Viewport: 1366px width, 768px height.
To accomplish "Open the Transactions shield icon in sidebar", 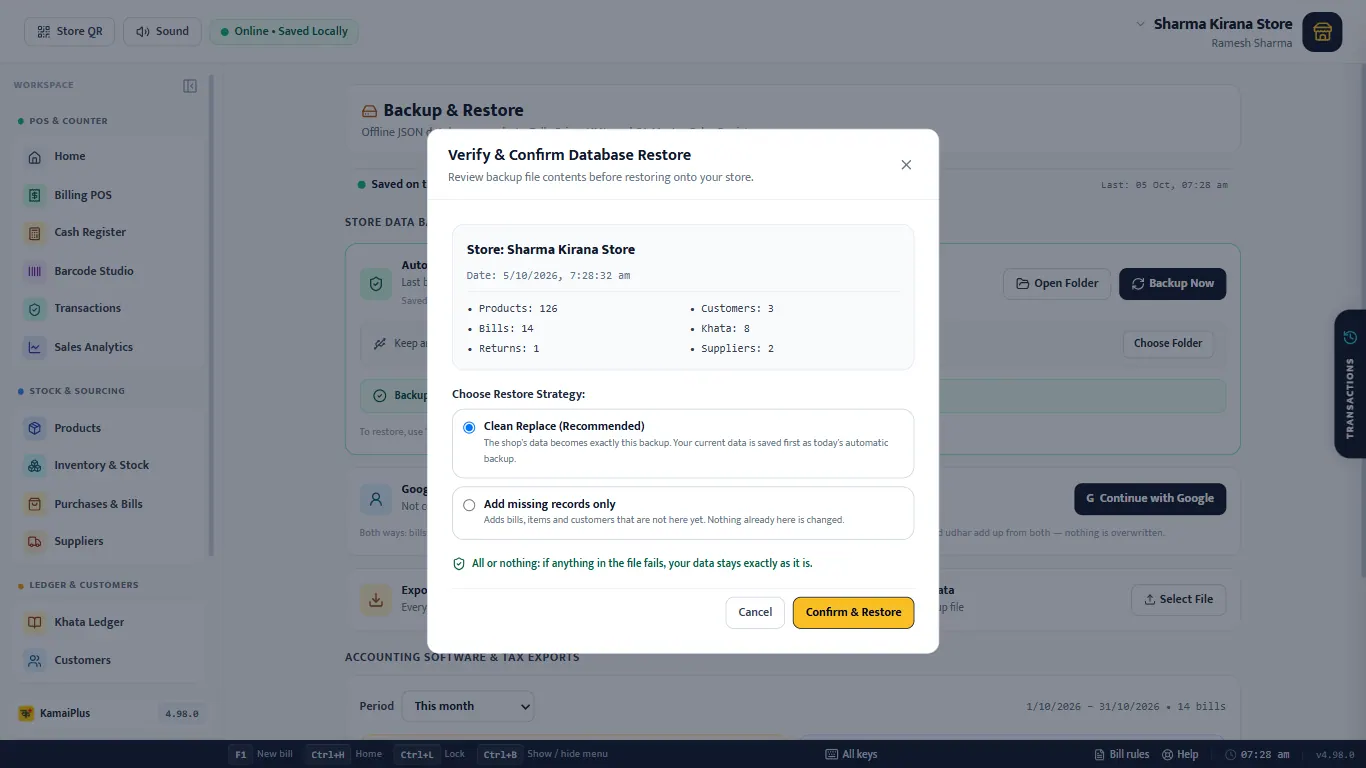I will coord(35,309).
